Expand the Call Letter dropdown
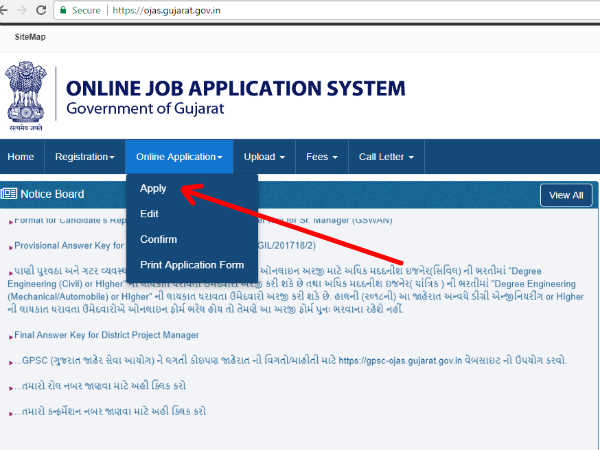 pyautogui.click(x=386, y=157)
